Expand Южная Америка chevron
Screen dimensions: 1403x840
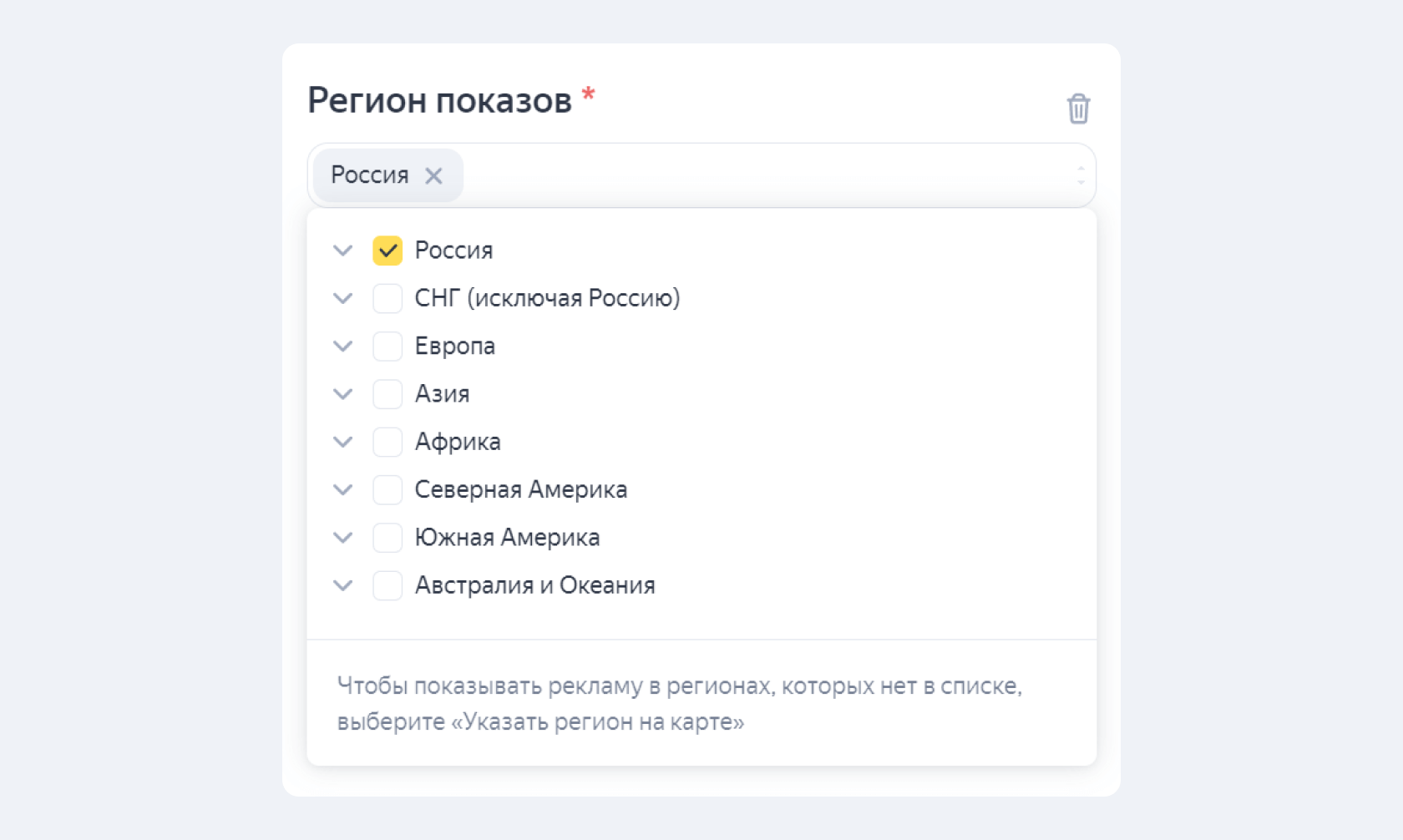point(342,537)
